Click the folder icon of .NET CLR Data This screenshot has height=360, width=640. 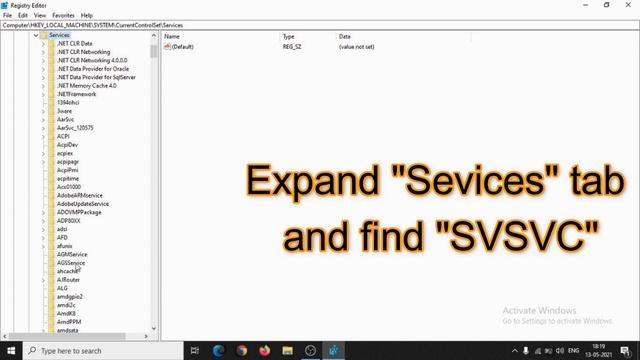point(51,43)
